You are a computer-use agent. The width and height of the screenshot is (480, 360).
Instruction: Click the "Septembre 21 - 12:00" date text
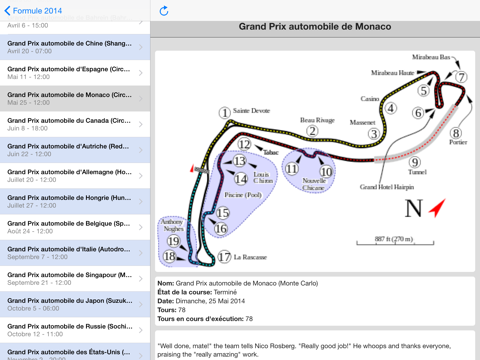click(x=39, y=283)
